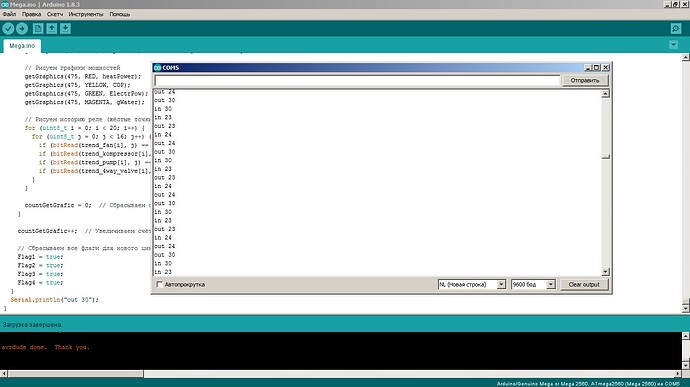This screenshot has width=690, height=387.
Task: Toggle the Автопрокрутка autoscroll checkbox
Action: coord(160,284)
